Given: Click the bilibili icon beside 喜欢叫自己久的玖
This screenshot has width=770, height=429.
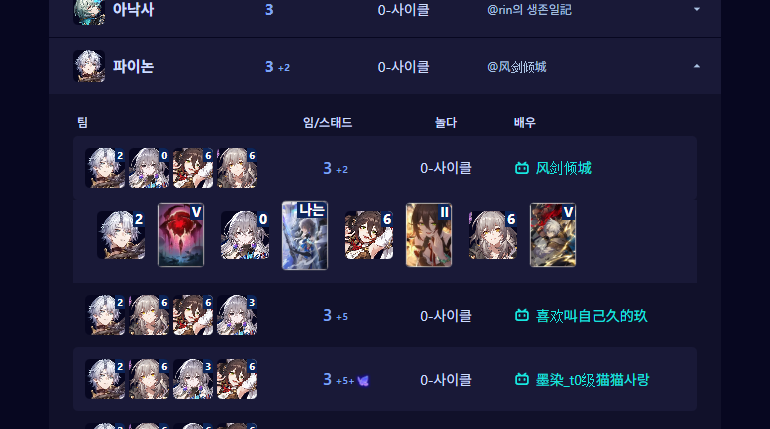Looking at the screenshot, I should (522, 316).
